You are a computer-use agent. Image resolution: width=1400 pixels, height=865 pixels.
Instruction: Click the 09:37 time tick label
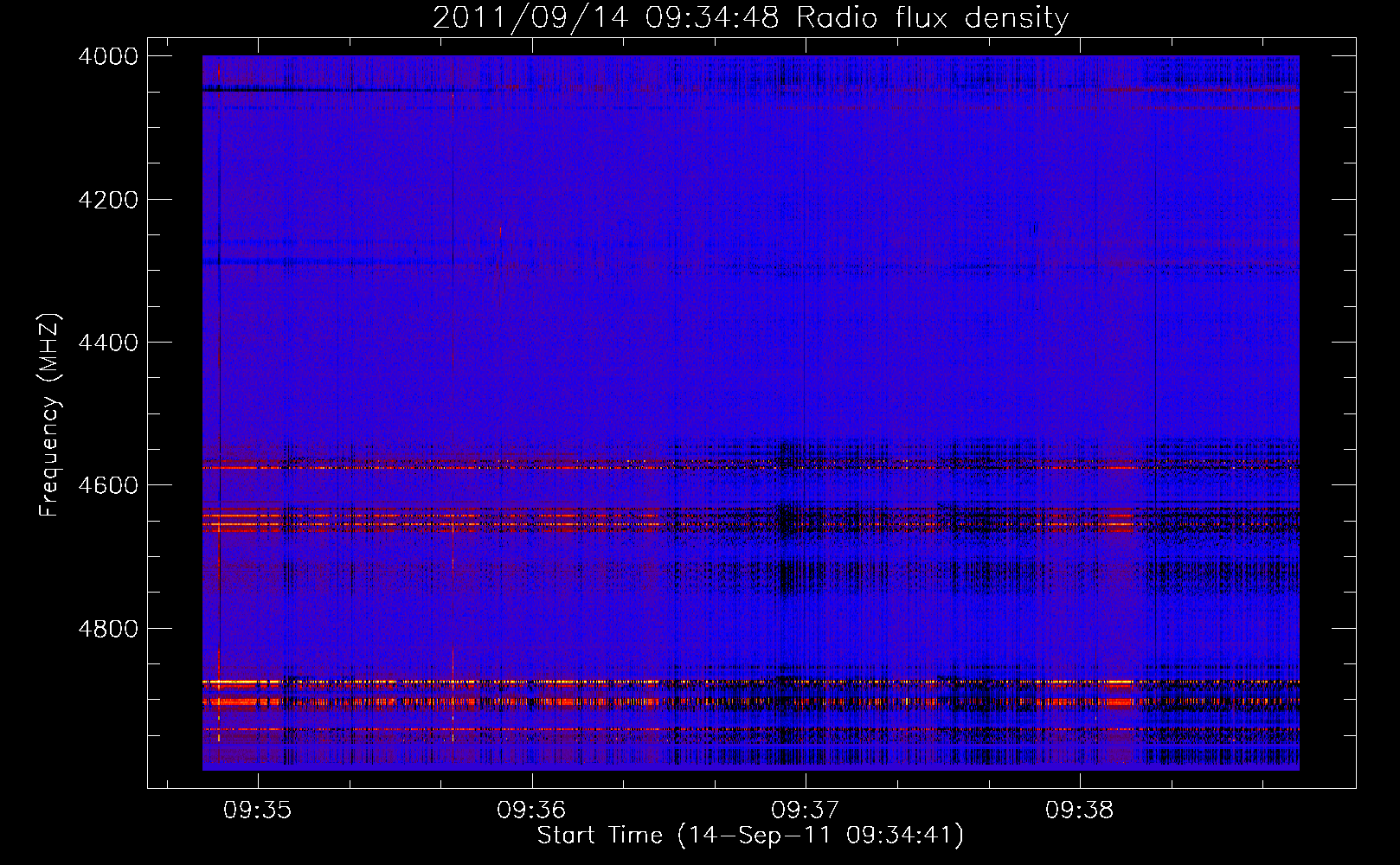pos(806,810)
